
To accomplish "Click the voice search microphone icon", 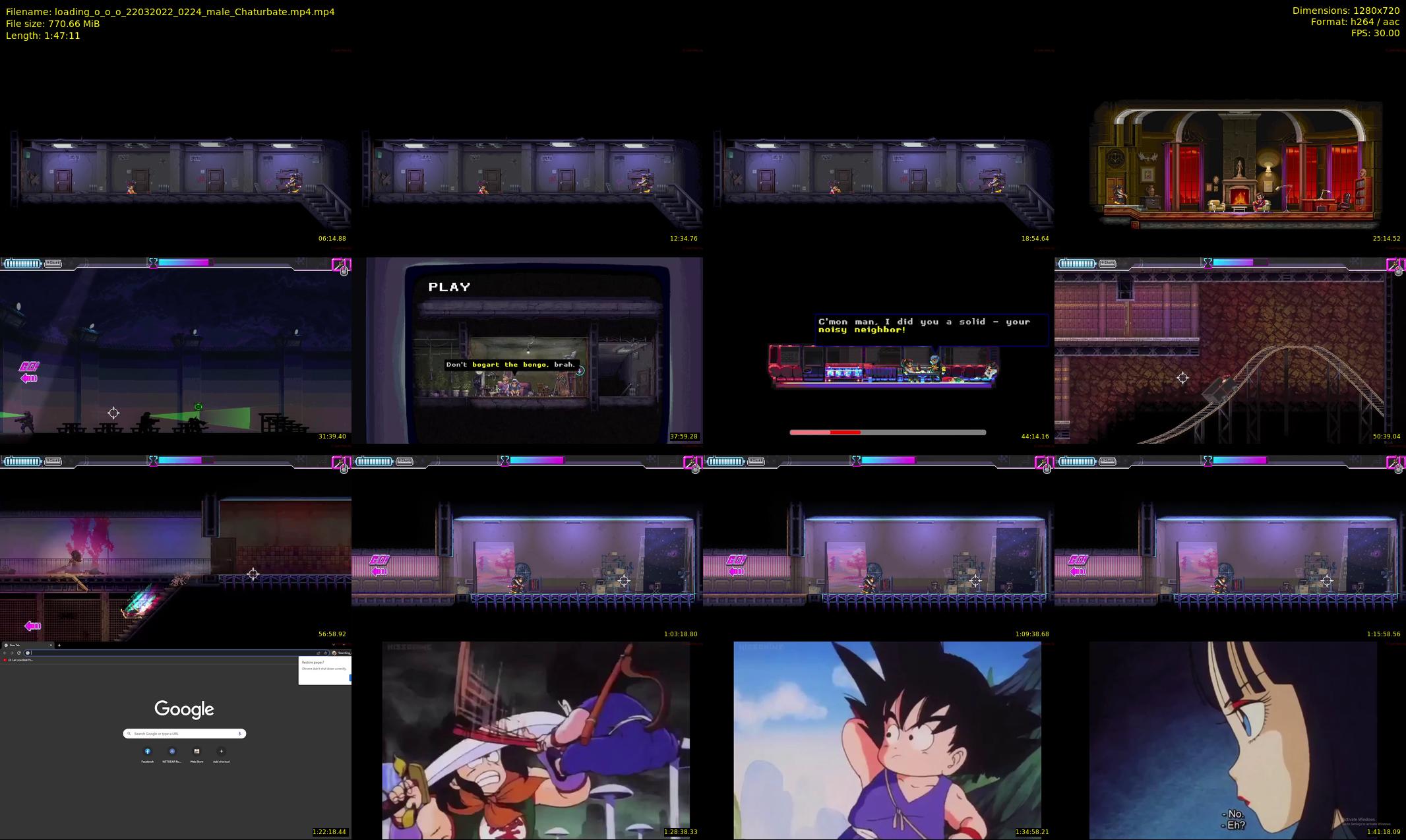I will click(239, 733).
